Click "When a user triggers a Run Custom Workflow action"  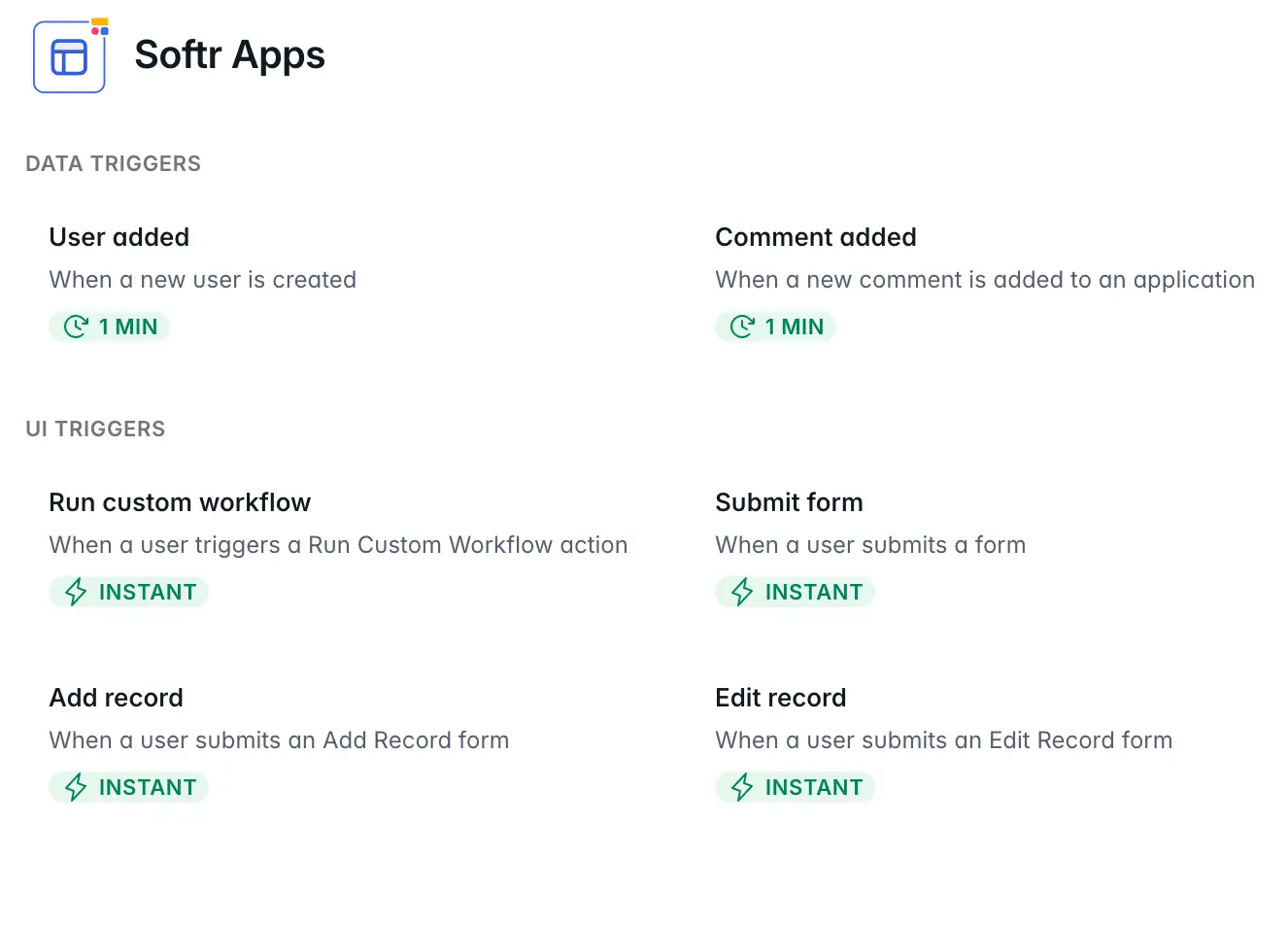[338, 545]
